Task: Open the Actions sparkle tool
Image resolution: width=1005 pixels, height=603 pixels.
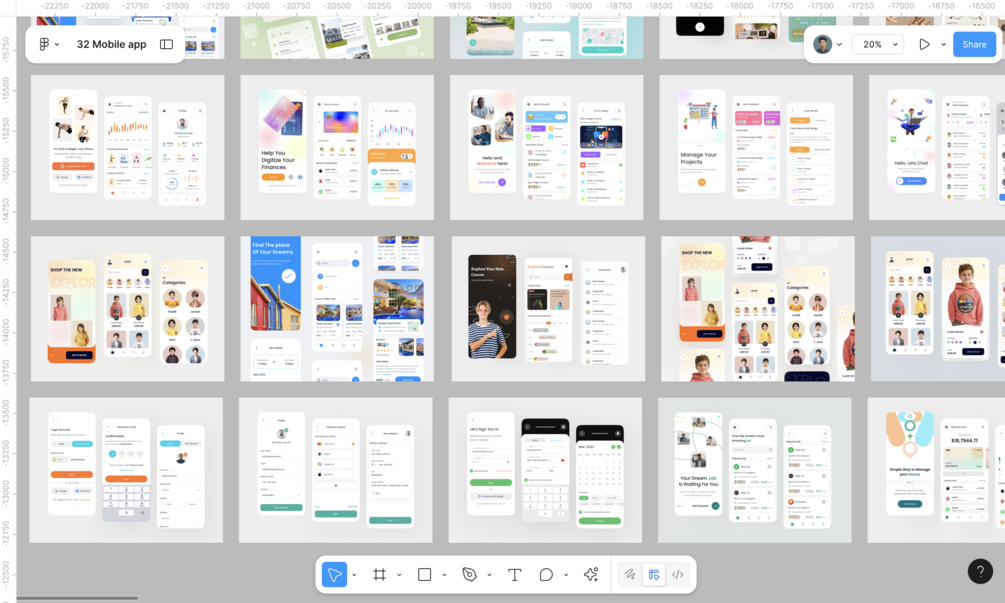Action: click(x=591, y=574)
